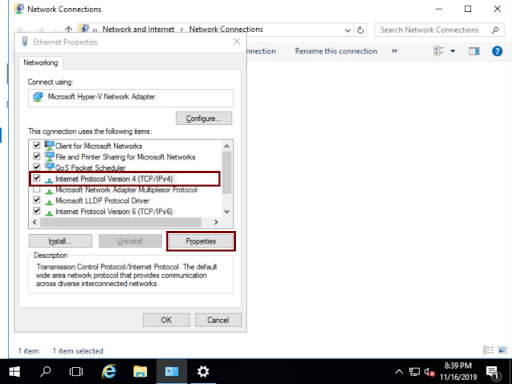Screen dimensions: 512x384
Task: Open Internet Explorer from the taskbar
Action: [x=109, y=371]
